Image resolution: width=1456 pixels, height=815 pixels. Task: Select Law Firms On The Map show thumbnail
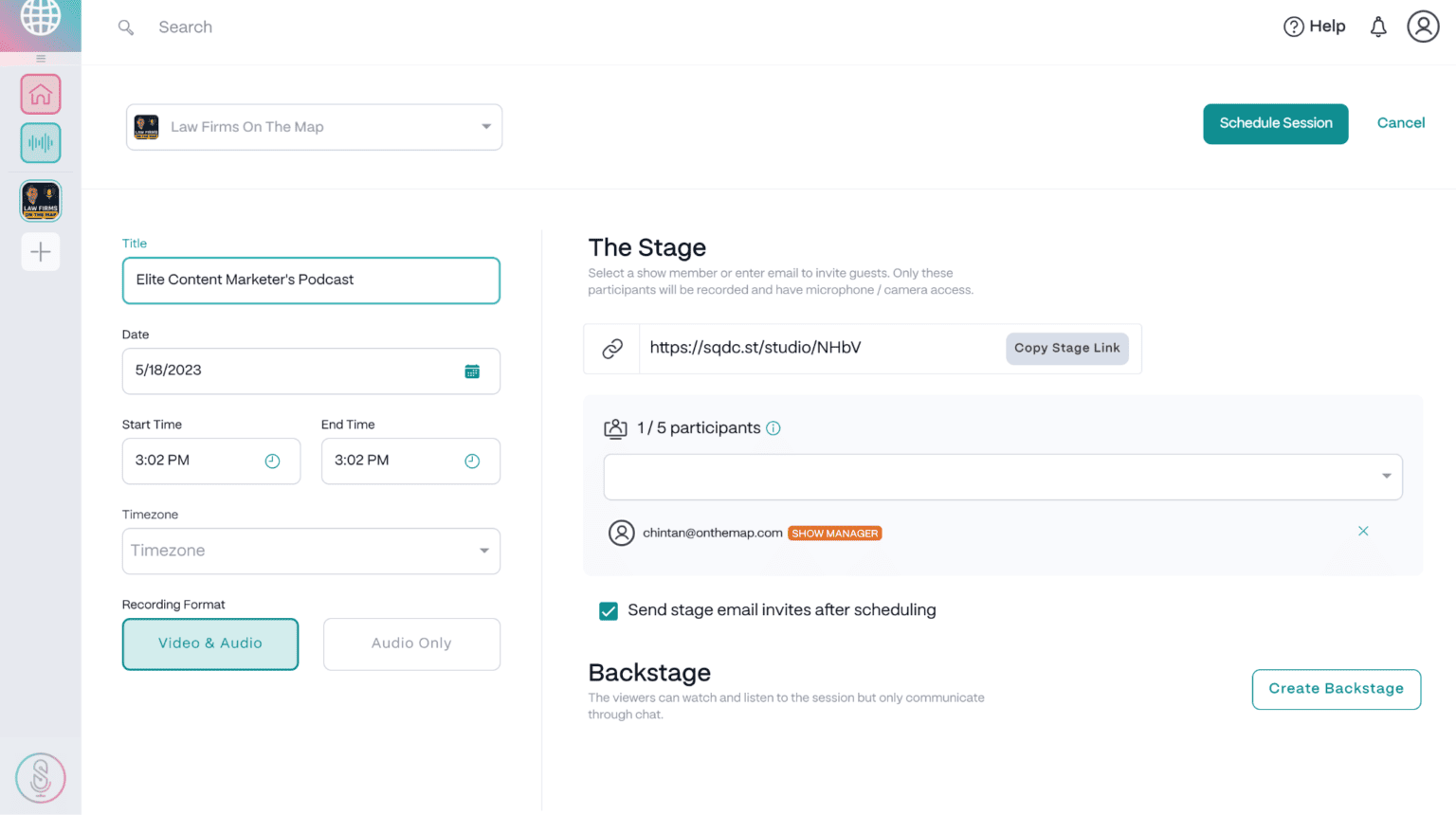[40, 201]
